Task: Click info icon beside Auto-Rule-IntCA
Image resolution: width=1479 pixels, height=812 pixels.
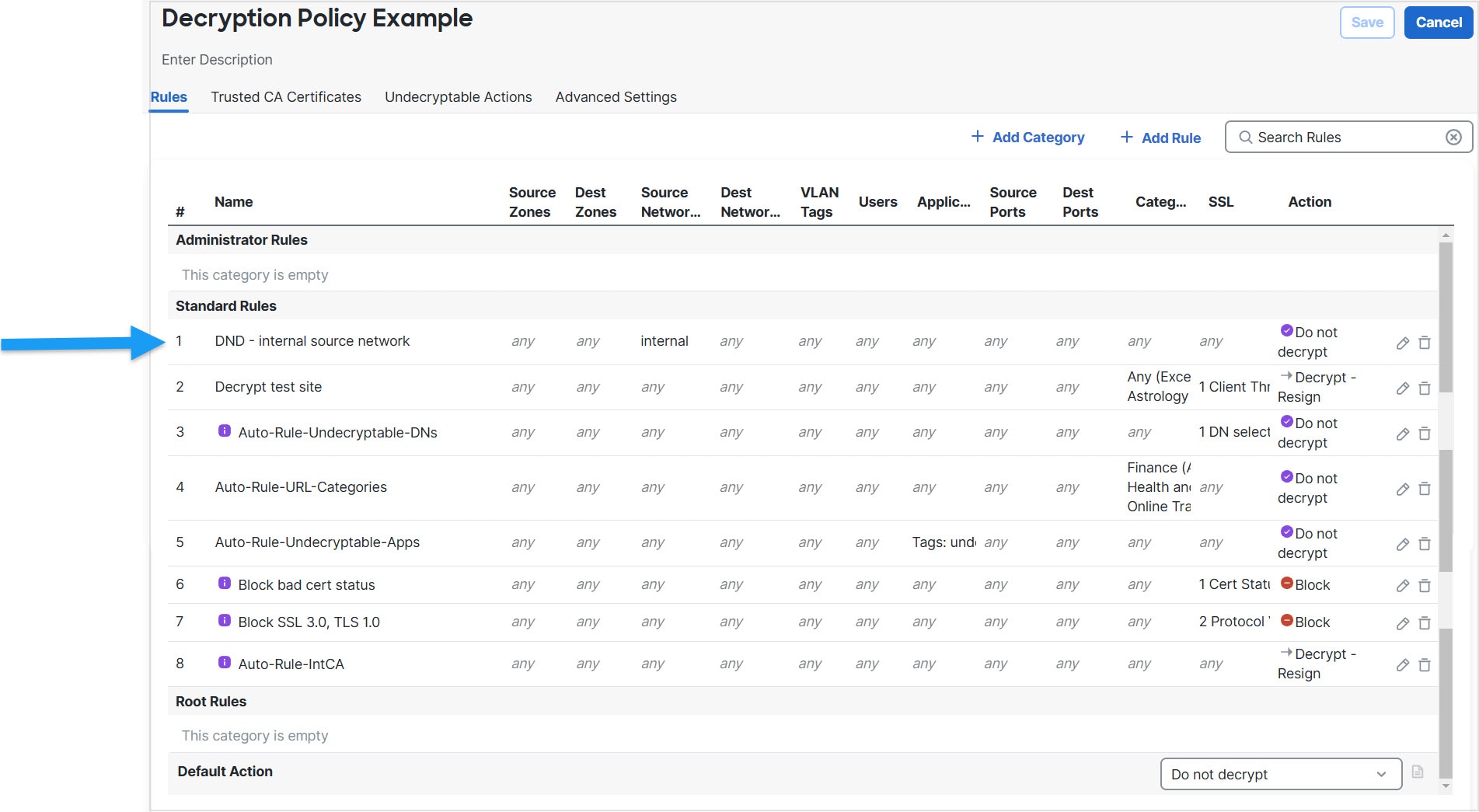Action: (x=225, y=662)
